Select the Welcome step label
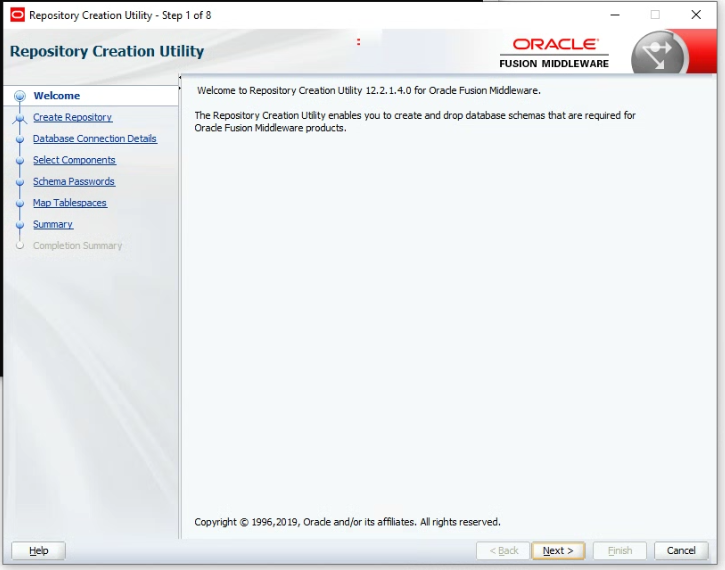The image size is (725, 570). pyautogui.click(x=56, y=96)
